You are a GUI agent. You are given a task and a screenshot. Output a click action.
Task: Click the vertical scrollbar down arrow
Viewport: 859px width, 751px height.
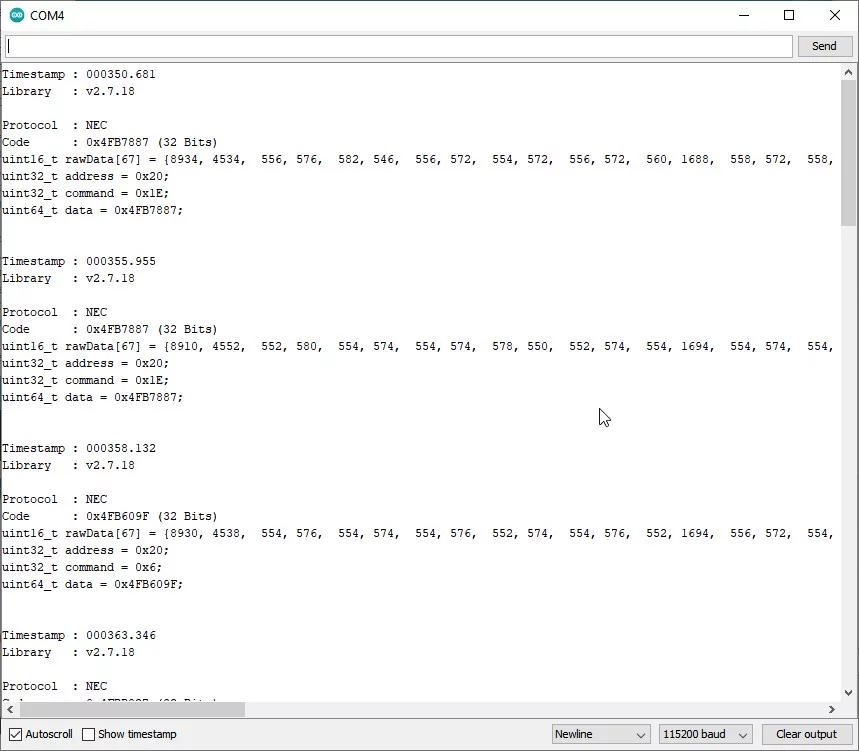(x=848, y=692)
